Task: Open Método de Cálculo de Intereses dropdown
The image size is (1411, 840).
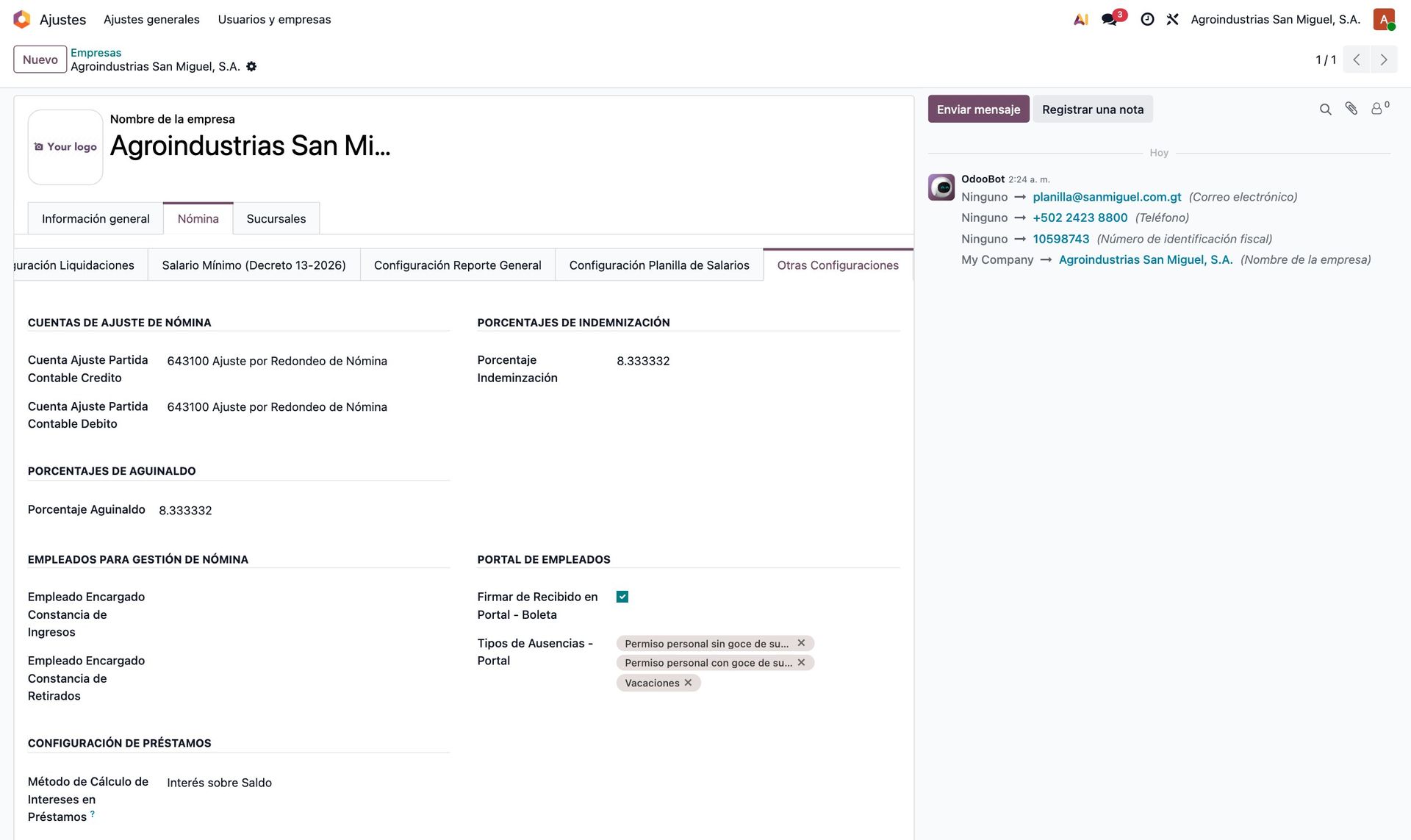Action: point(308,783)
